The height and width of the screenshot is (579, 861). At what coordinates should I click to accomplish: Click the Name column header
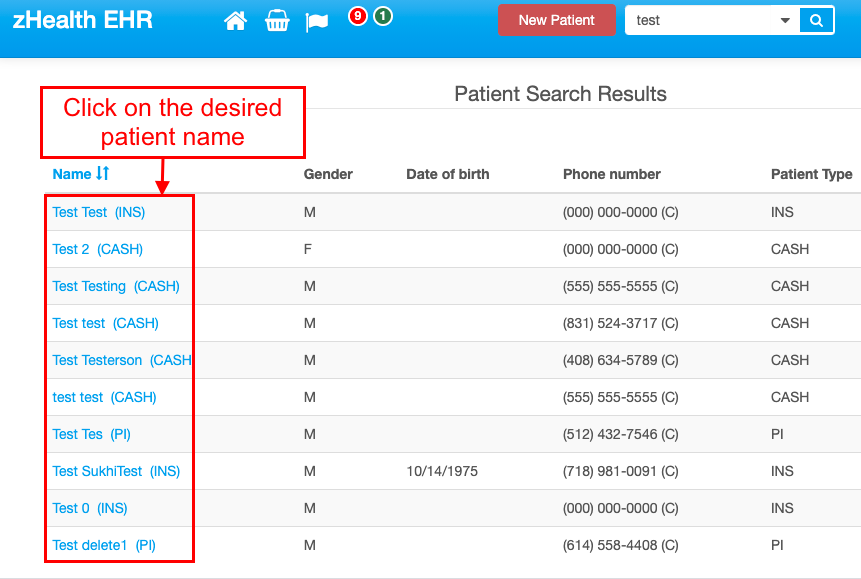71,174
